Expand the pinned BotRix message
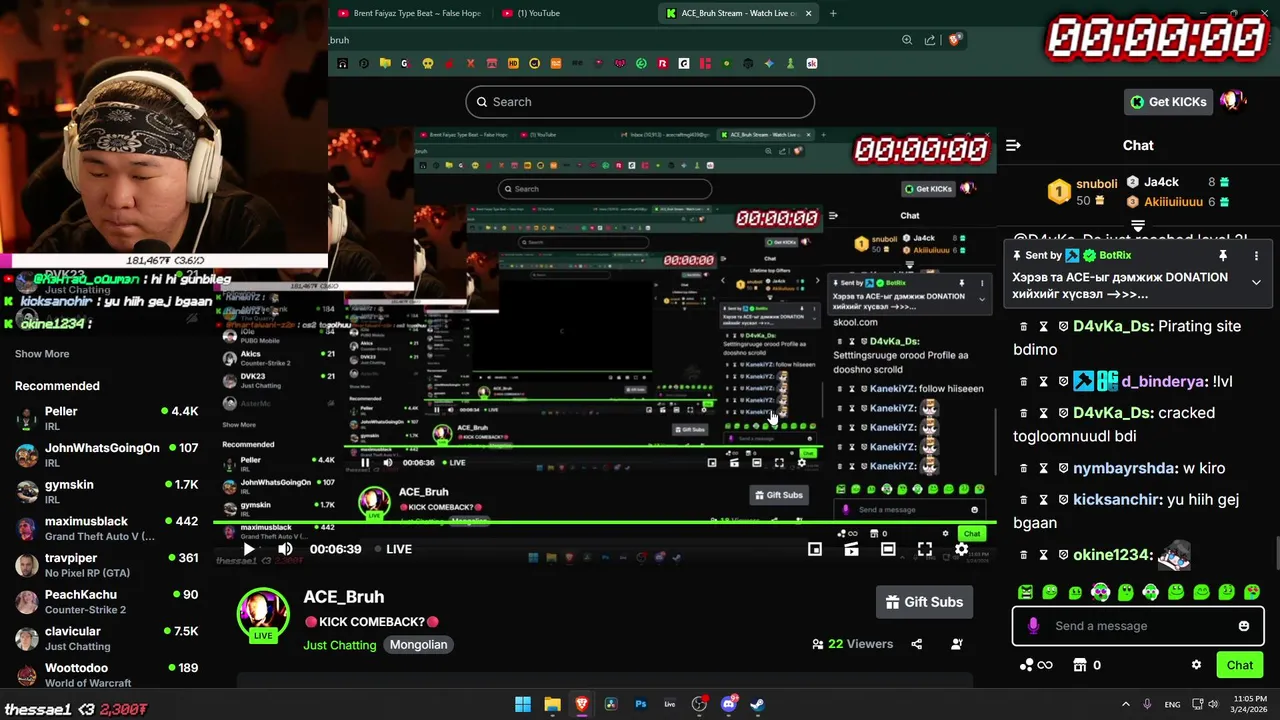 pyautogui.click(x=1256, y=283)
